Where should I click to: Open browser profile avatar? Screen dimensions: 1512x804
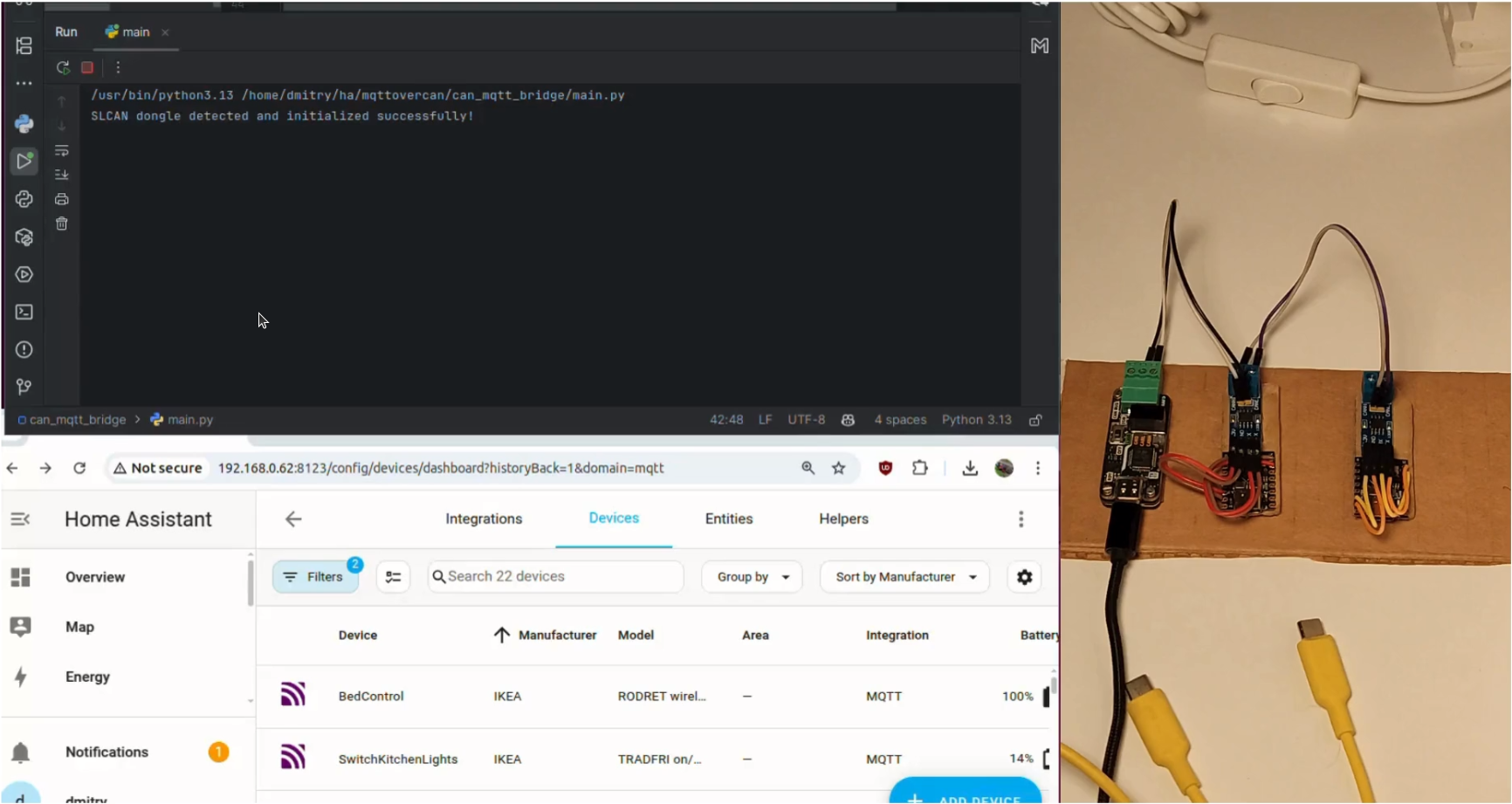click(x=1004, y=468)
